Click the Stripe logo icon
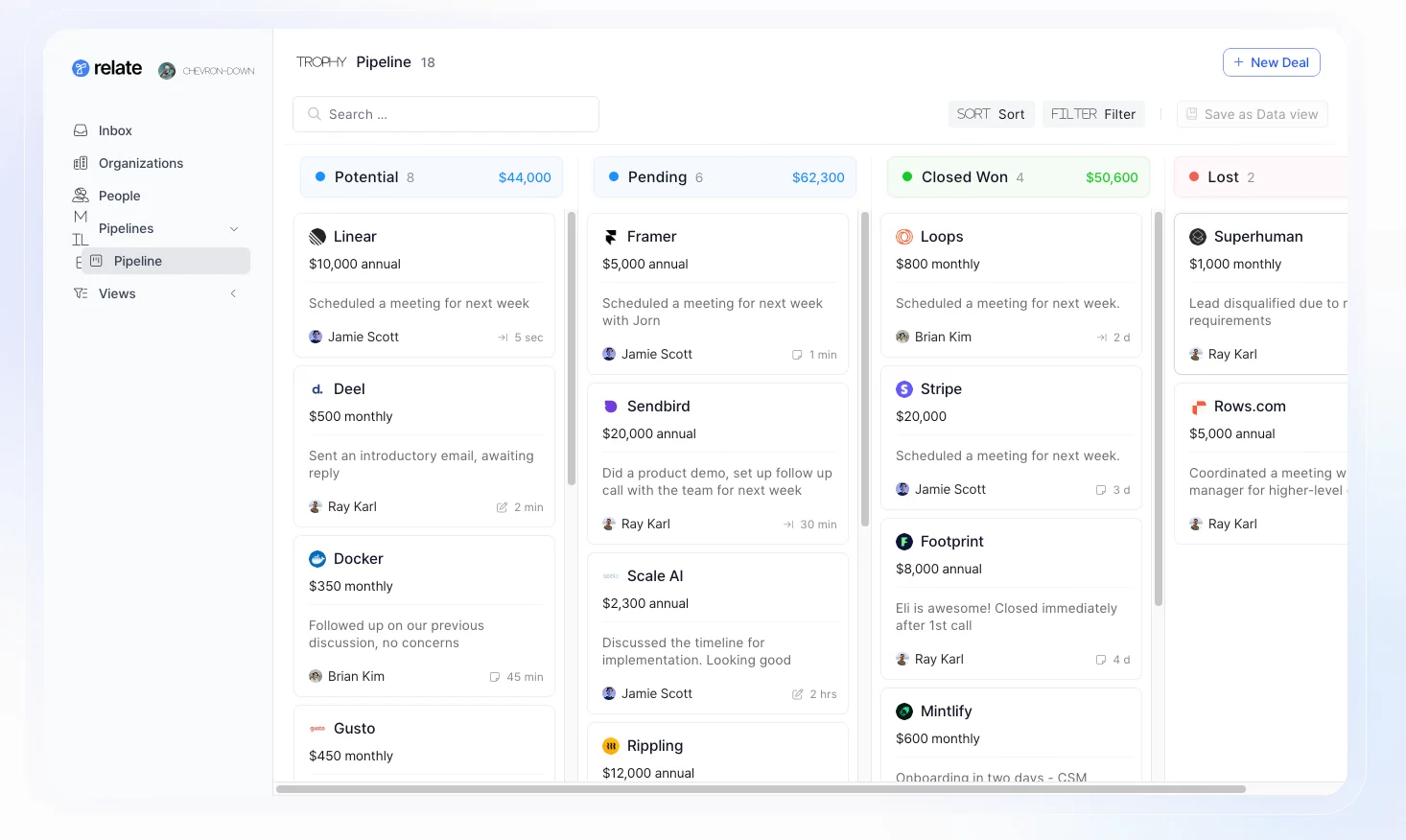The width and height of the screenshot is (1406, 840). pos(903,389)
